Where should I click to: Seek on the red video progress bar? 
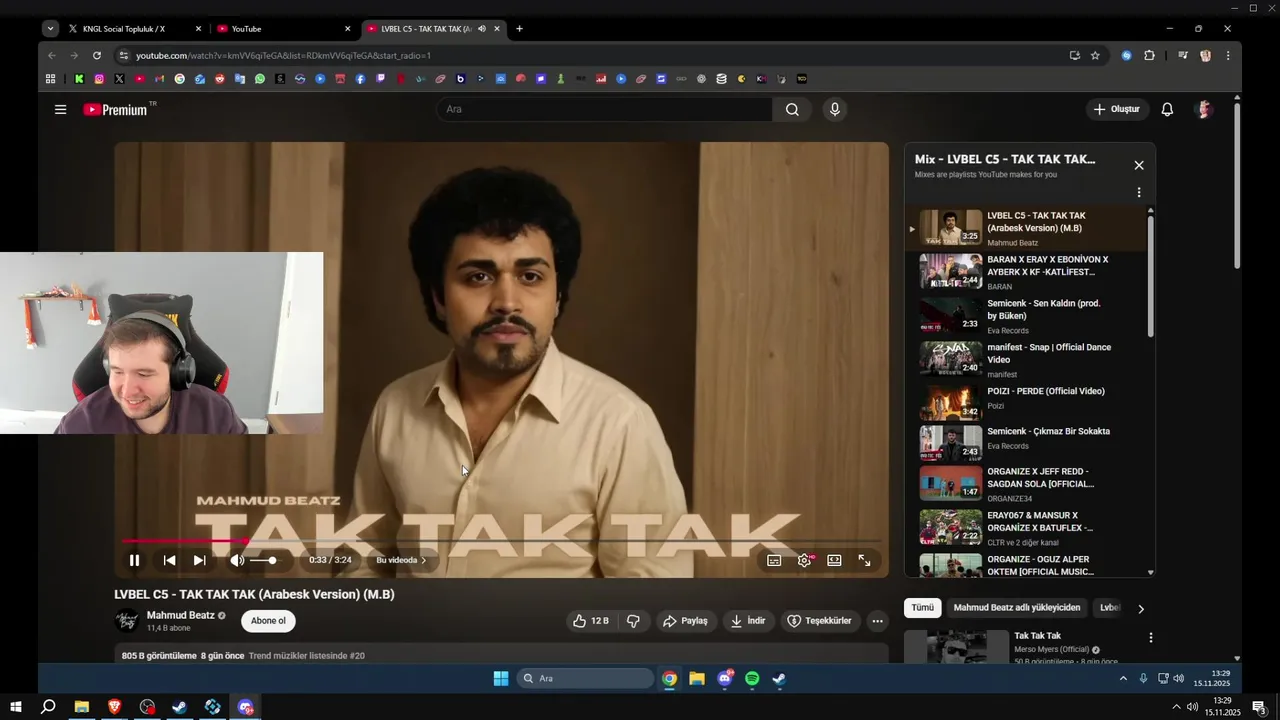[x=500, y=541]
